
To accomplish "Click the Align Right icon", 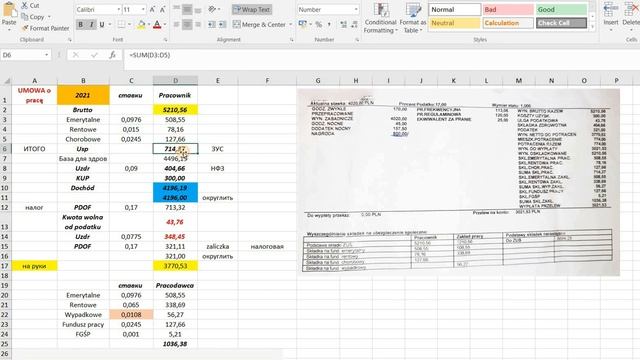I will tap(198, 24).
